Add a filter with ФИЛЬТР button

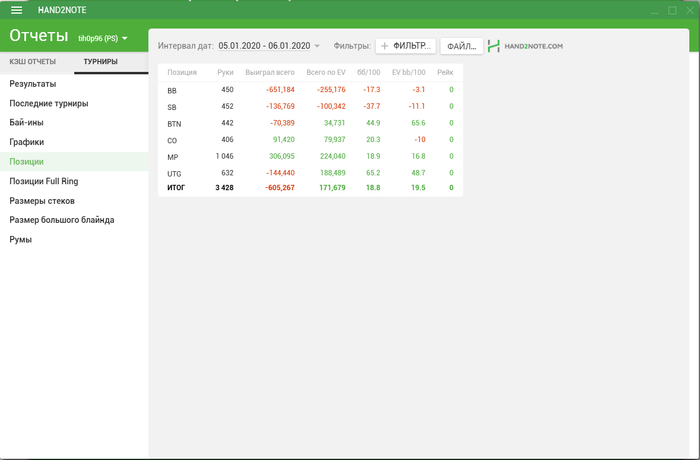pos(406,46)
